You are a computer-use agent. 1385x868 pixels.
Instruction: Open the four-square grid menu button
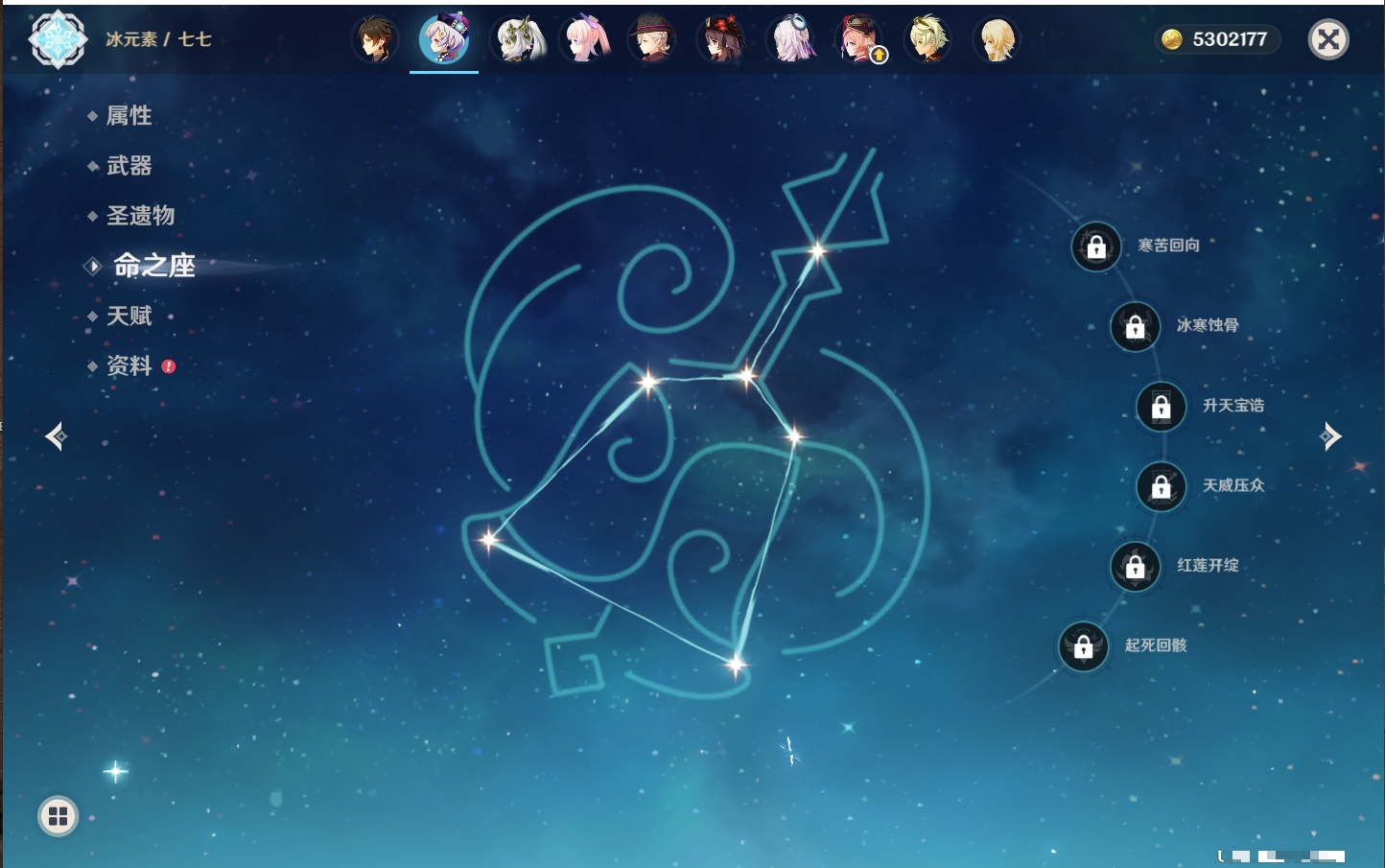[58, 816]
